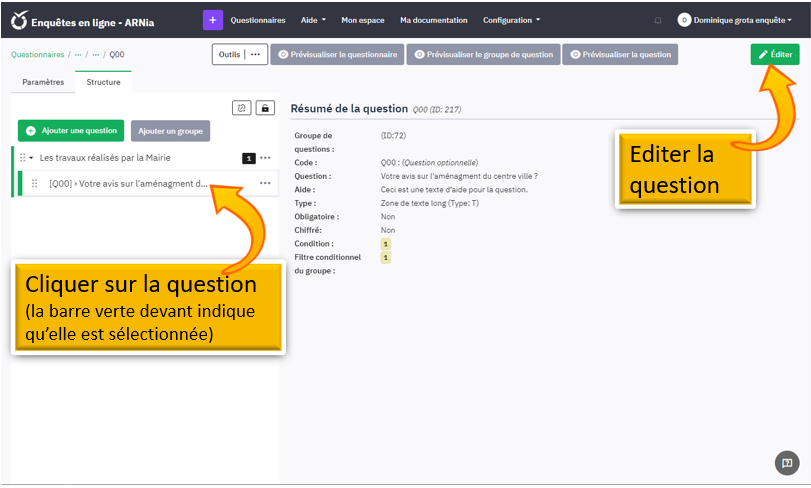Click the collapse/refresh icon above question list
Viewport: 811px width, 488px height.
pos(241,108)
